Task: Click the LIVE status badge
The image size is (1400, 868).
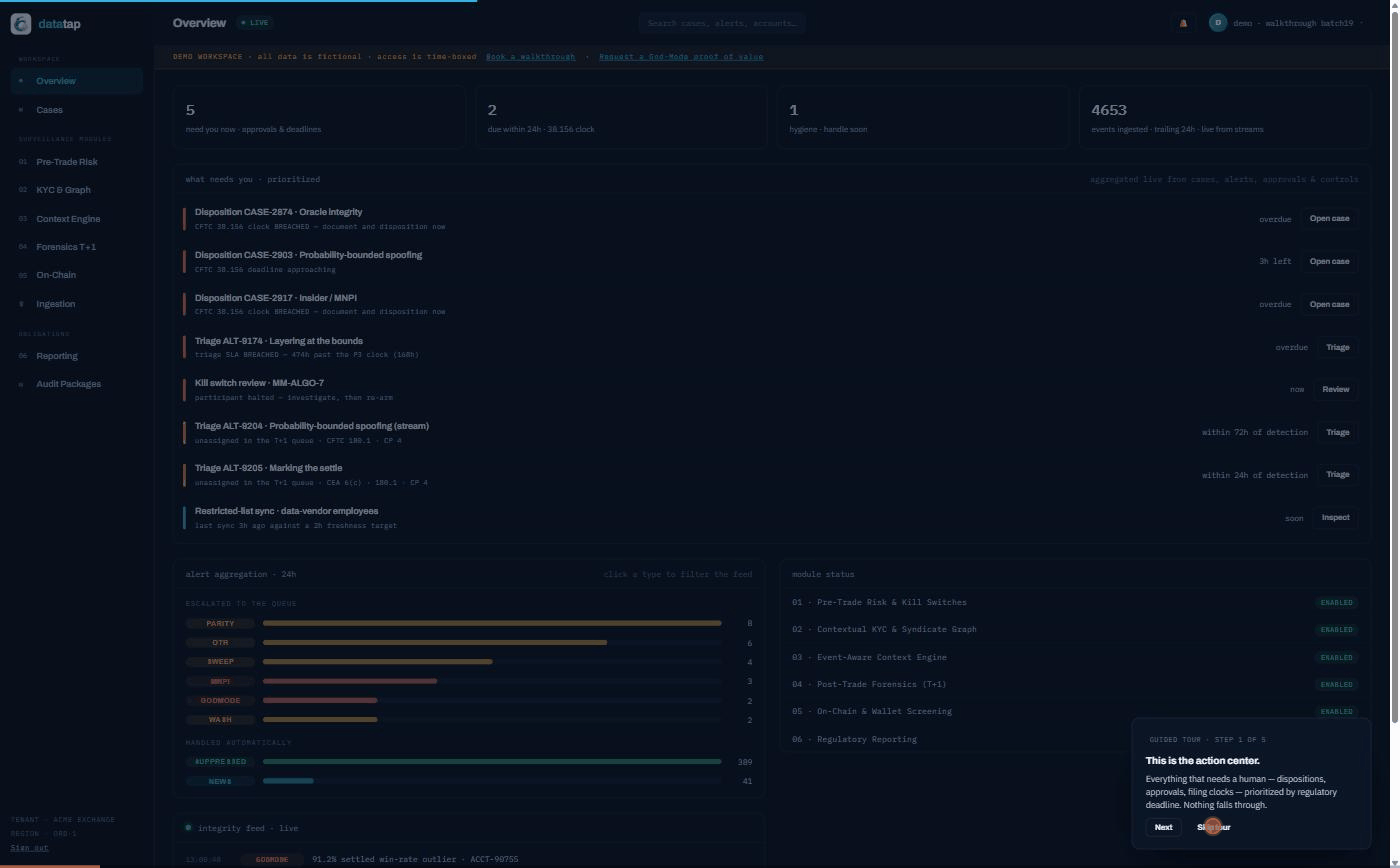Action: pyautogui.click(x=255, y=23)
